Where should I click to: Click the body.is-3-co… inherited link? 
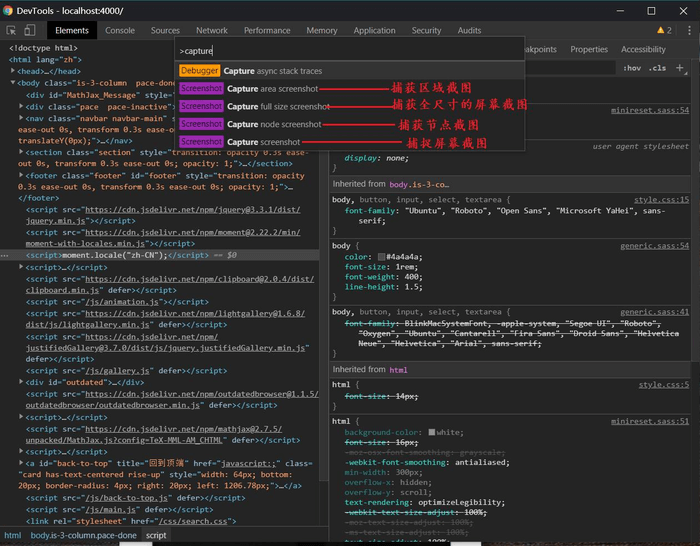419,185
